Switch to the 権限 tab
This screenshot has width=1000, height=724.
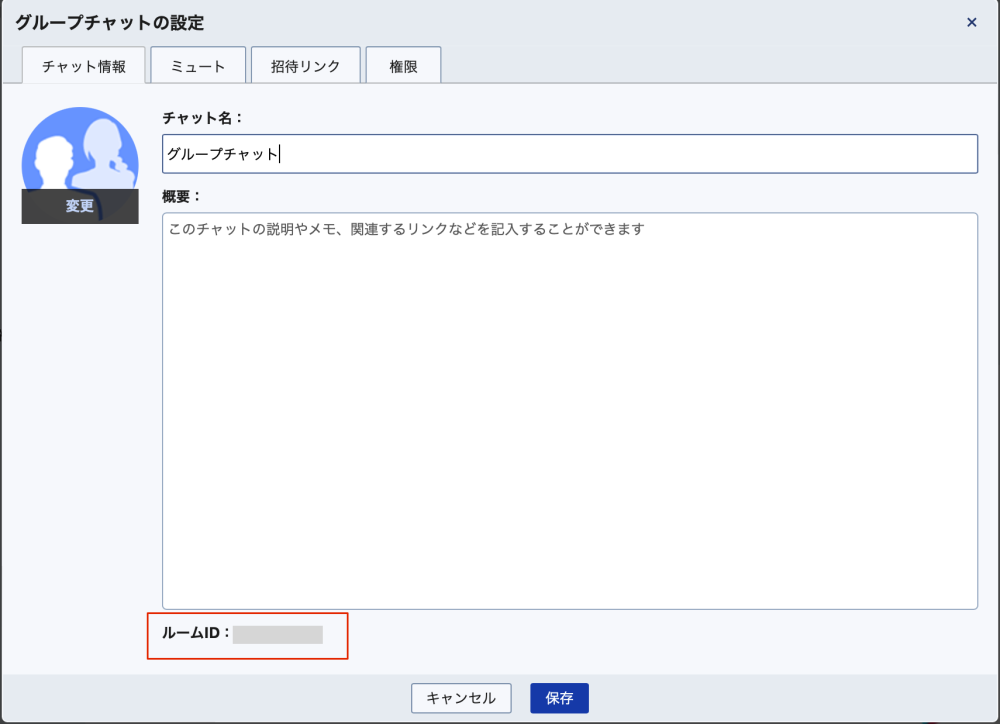pos(403,66)
